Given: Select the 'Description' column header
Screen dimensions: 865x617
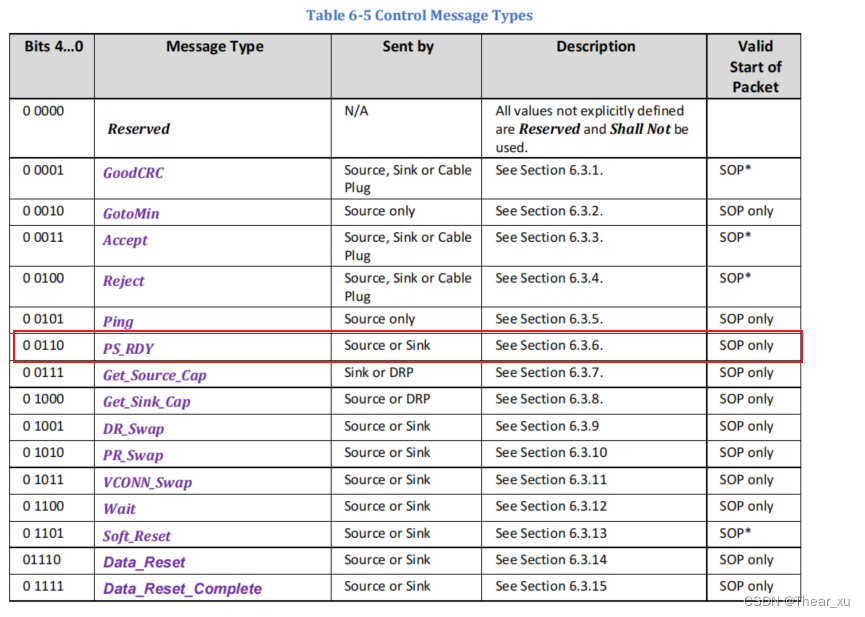Looking at the screenshot, I should click(x=595, y=47).
